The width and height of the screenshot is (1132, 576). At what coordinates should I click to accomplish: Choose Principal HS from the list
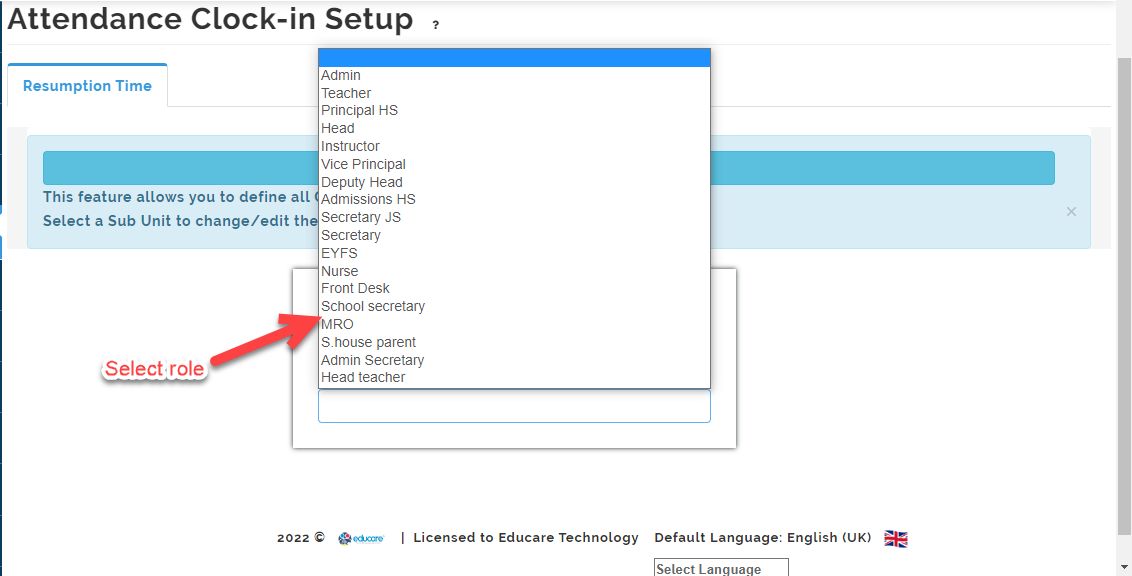point(514,110)
